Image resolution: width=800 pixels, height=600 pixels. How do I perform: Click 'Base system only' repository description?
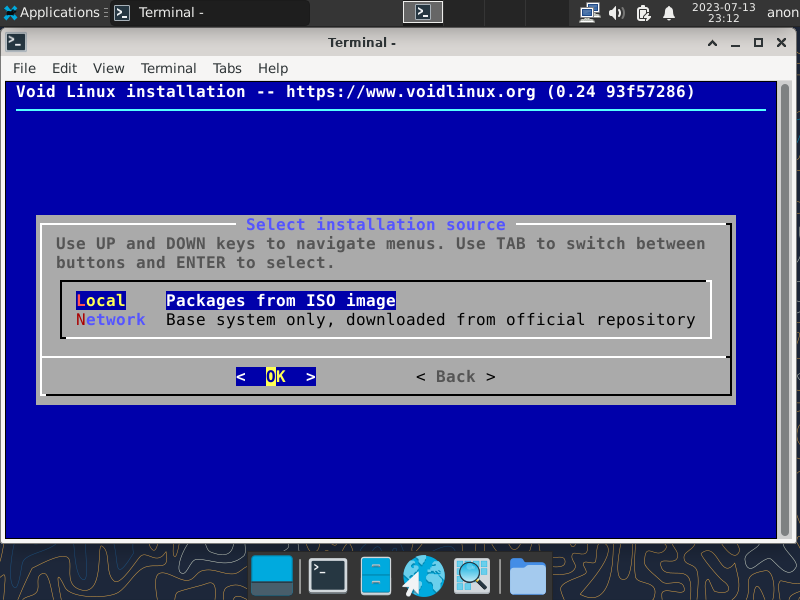[x=431, y=319]
